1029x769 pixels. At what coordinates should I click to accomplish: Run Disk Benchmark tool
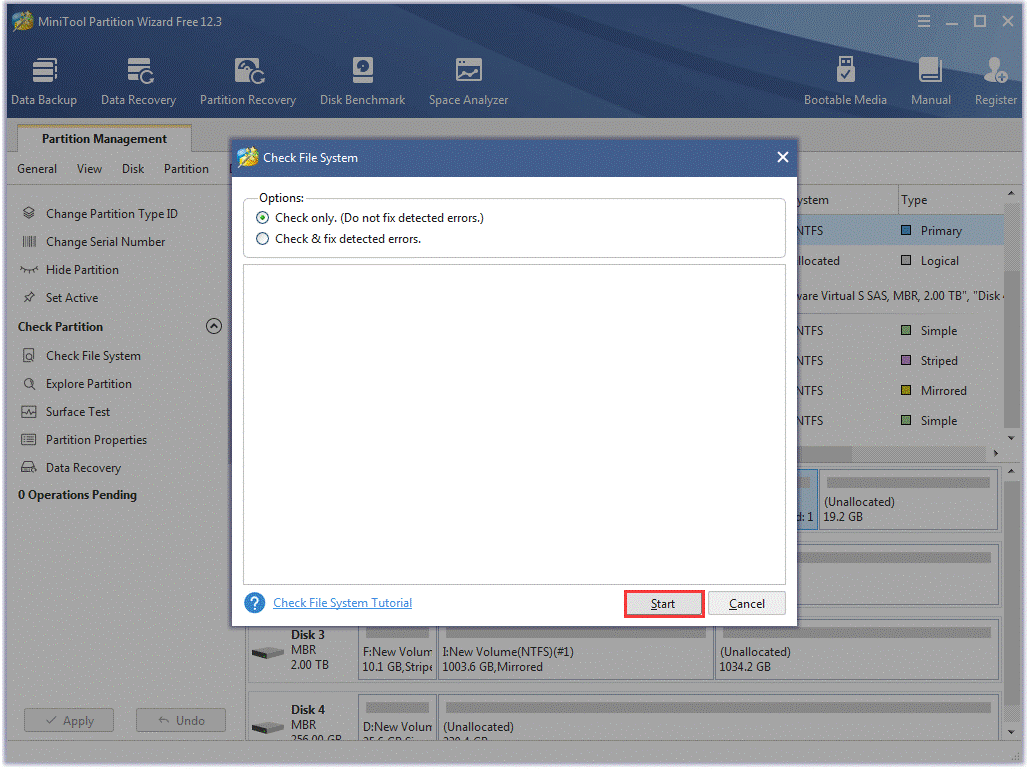pyautogui.click(x=362, y=81)
